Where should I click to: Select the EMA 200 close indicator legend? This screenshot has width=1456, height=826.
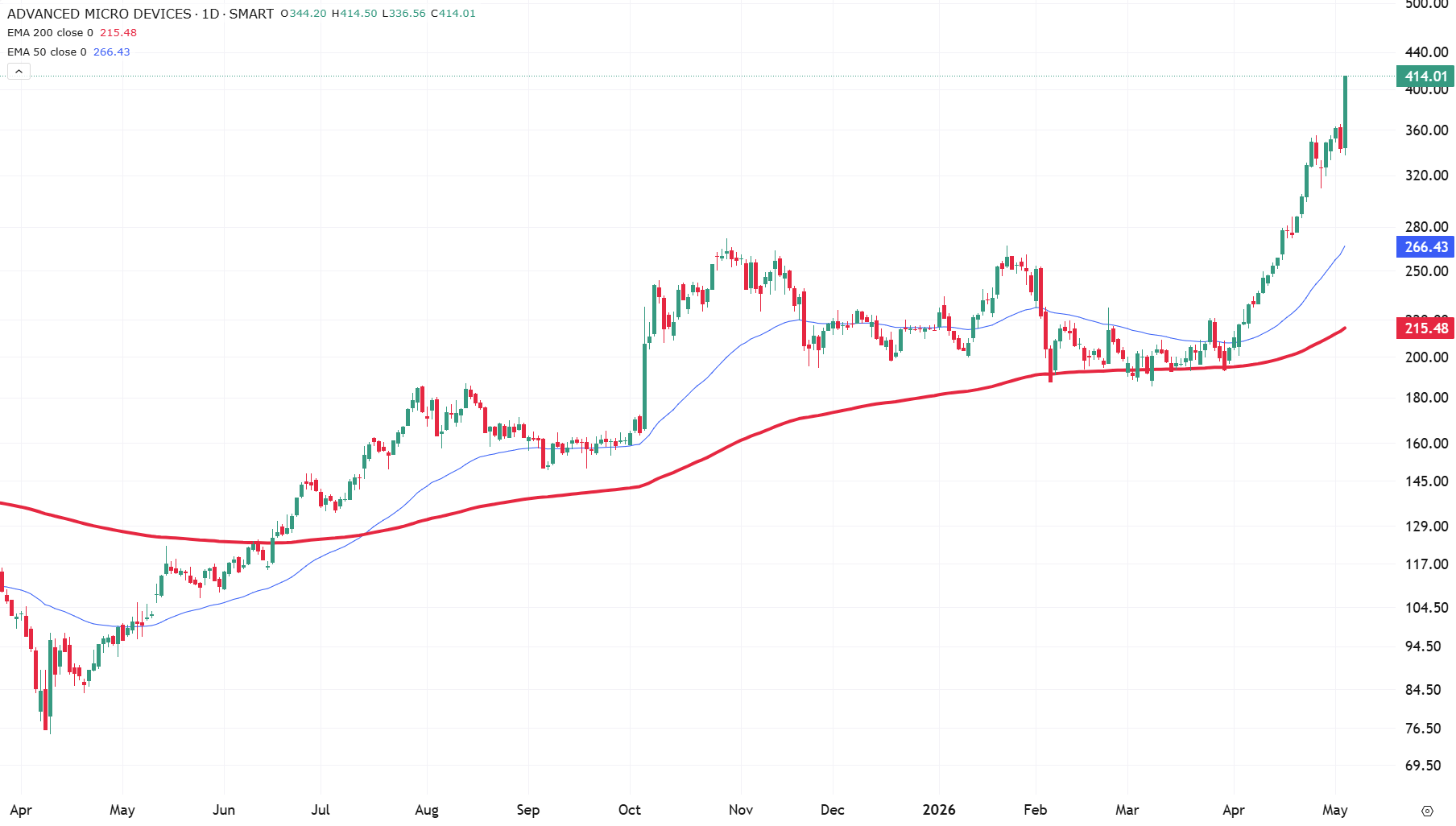coord(72,33)
